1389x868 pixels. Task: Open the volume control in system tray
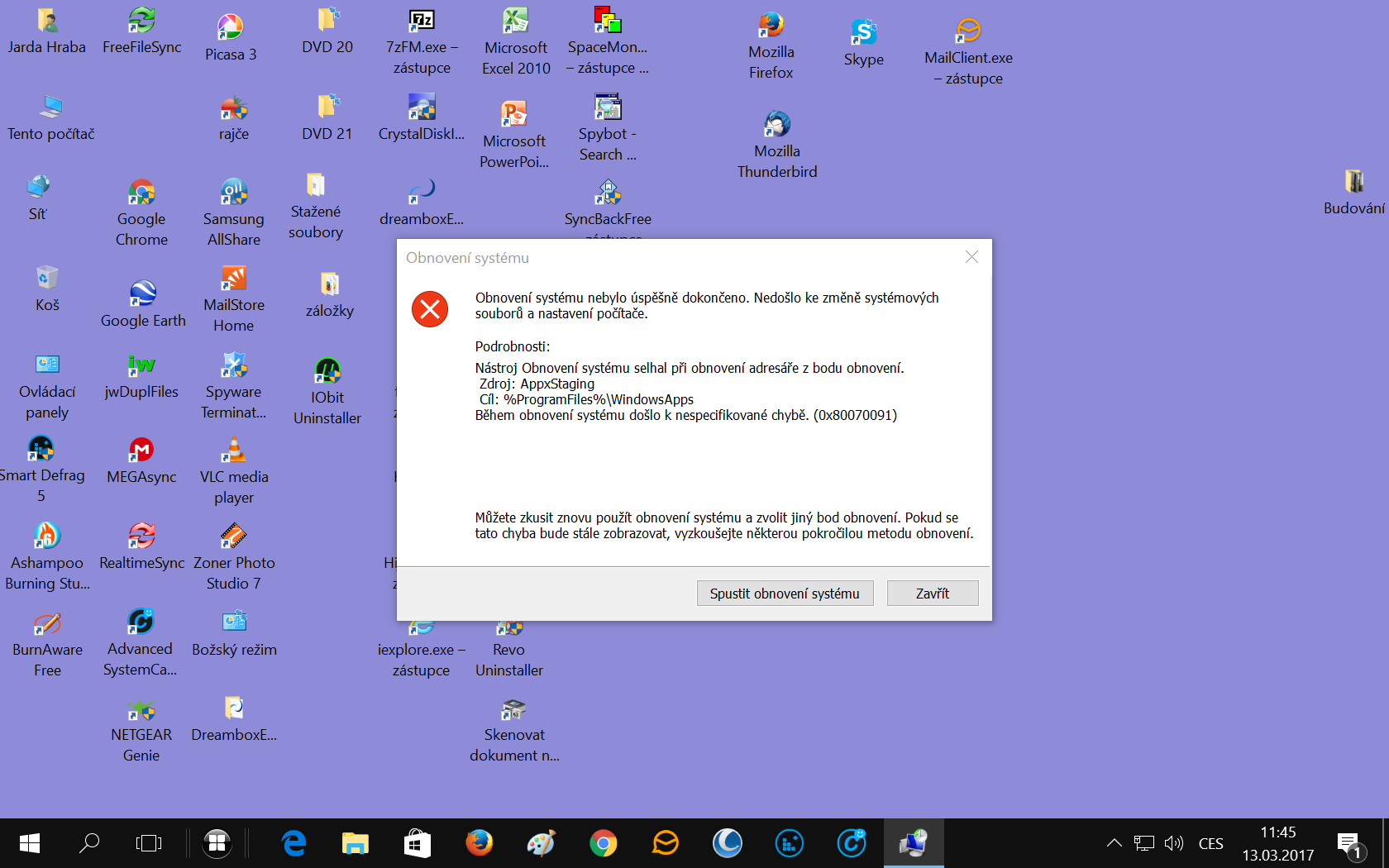(1174, 843)
